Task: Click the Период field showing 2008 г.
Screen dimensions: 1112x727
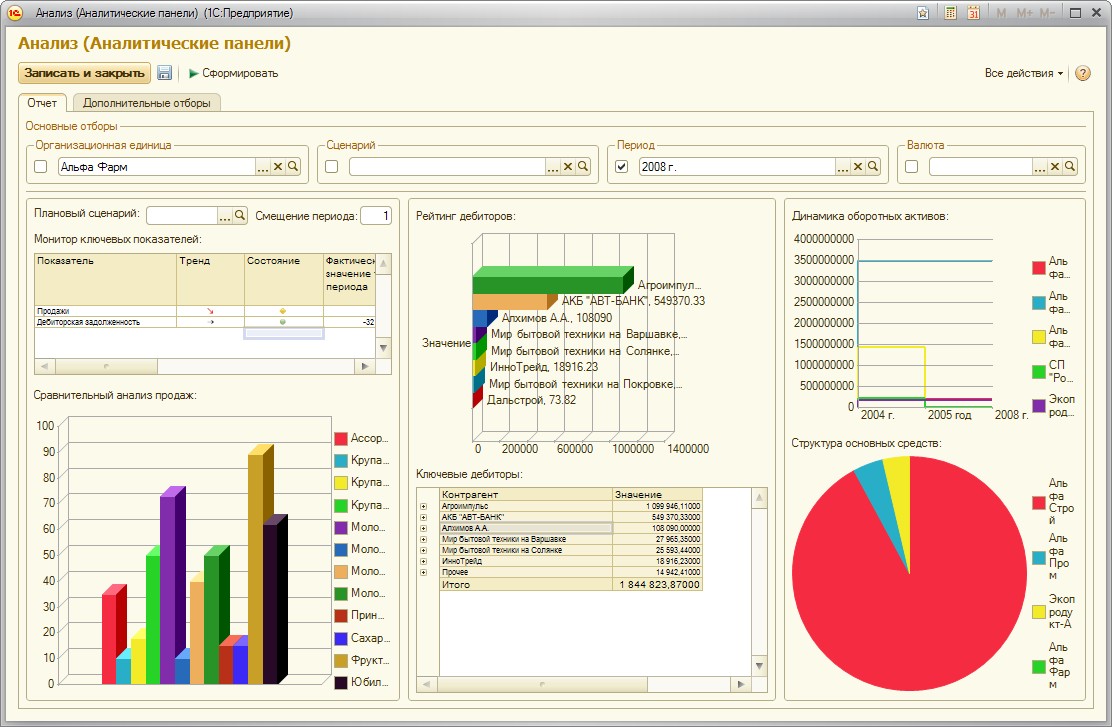Action: (x=736, y=167)
